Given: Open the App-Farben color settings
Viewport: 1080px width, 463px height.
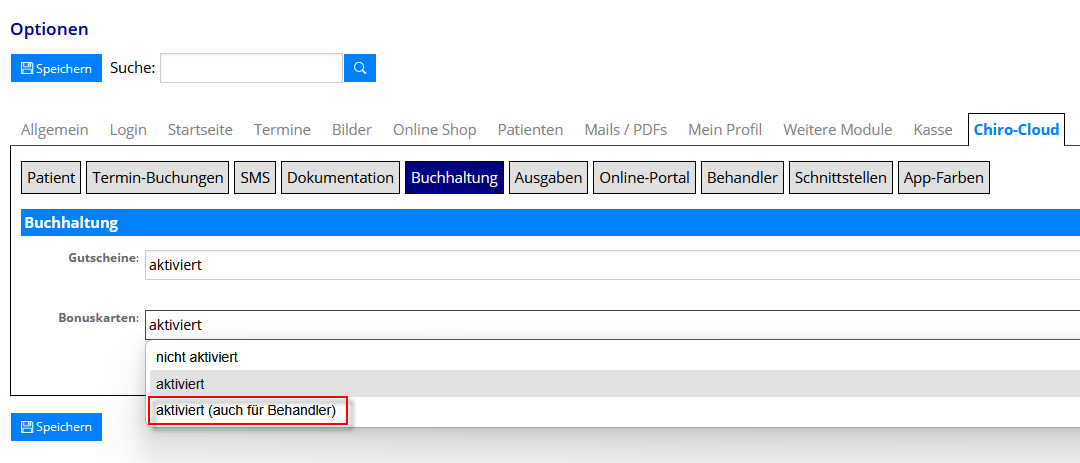Looking at the screenshot, I should click(x=943, y=177).
